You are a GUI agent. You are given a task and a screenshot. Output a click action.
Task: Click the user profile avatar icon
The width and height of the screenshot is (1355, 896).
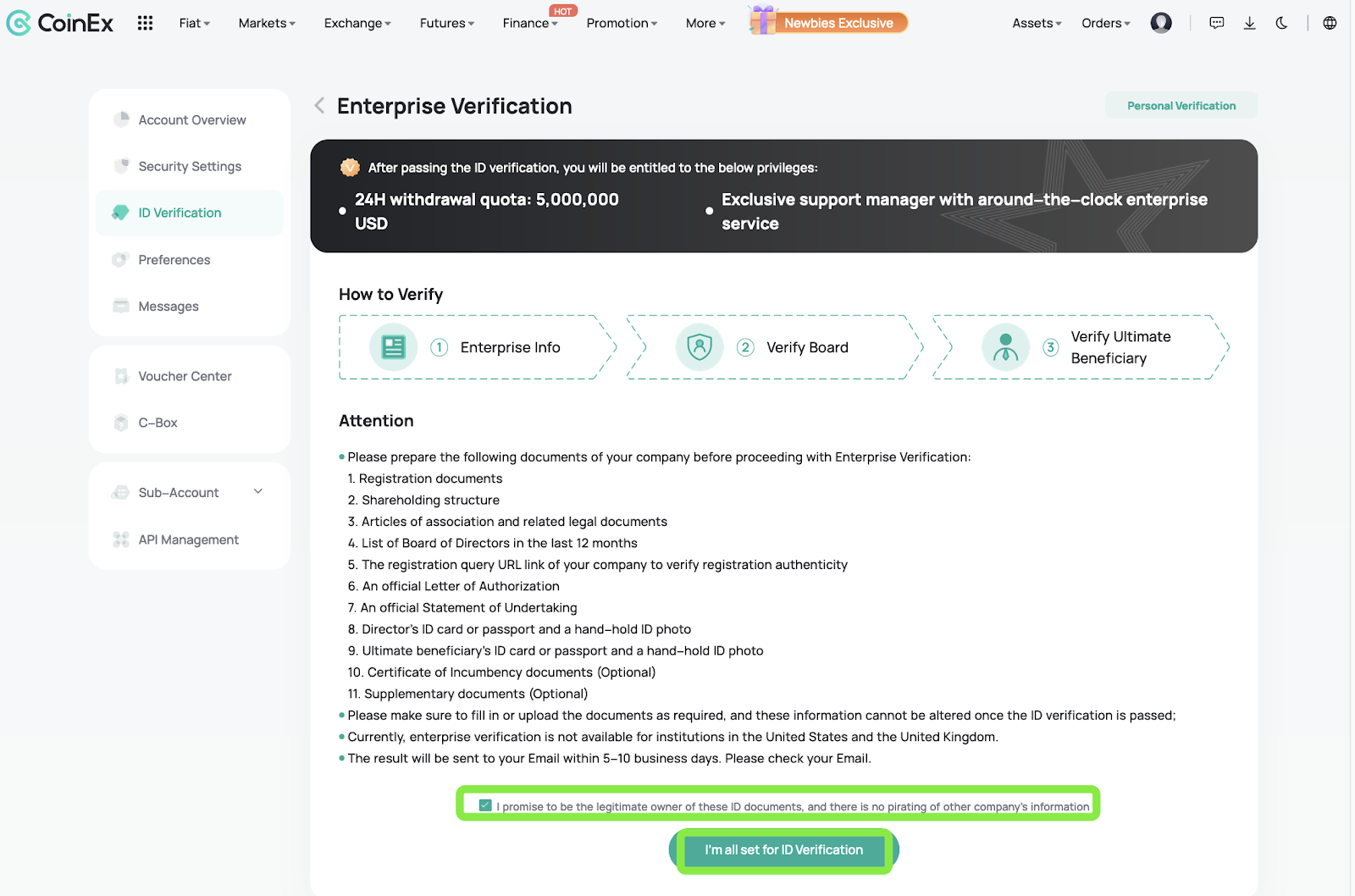(x=1161, y=23)
